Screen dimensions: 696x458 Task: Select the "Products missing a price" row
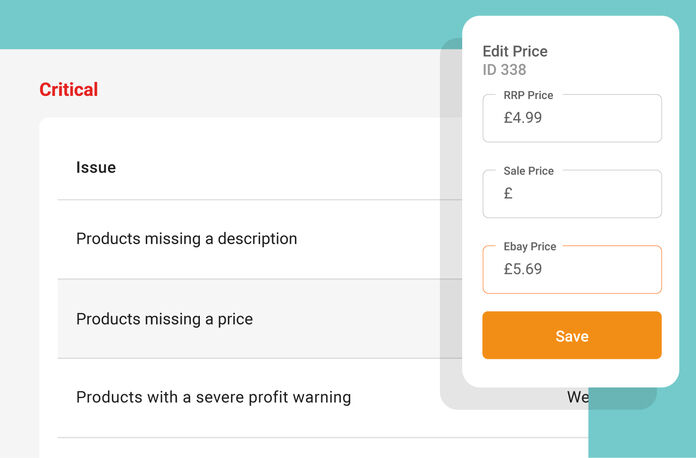point(164,319)
